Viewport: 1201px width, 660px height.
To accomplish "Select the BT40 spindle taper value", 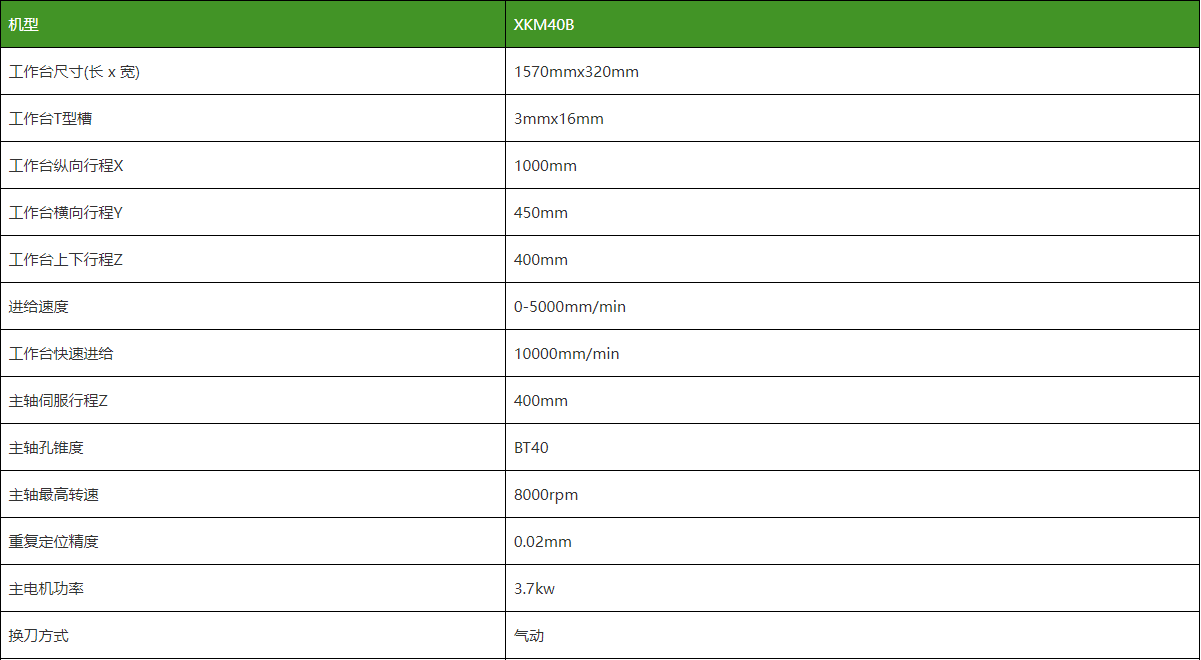I will [x=531, y=448].
